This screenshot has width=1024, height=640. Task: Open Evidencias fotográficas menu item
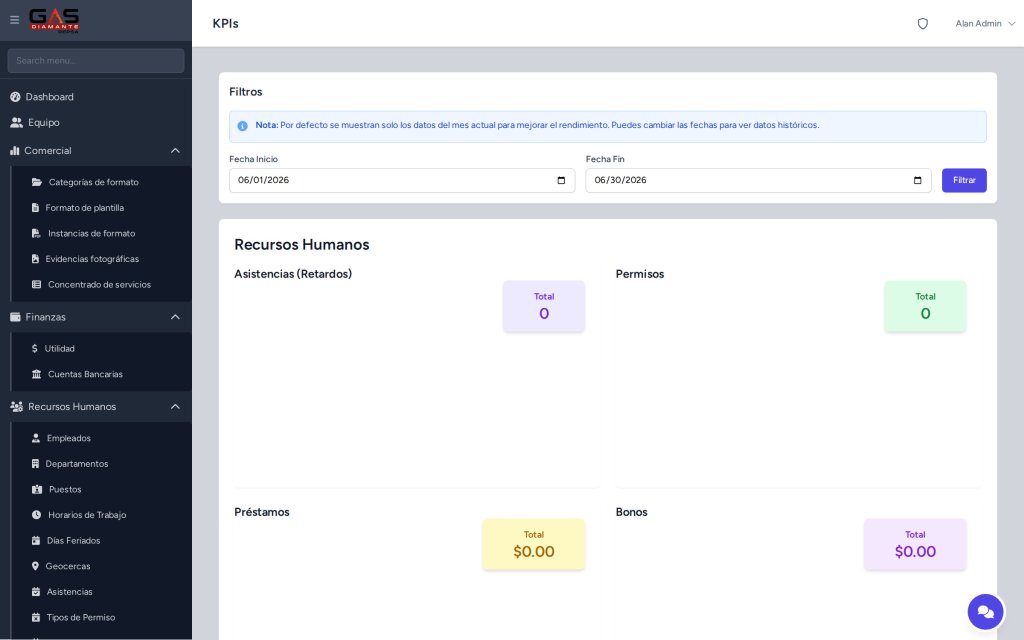coord(86,259)
